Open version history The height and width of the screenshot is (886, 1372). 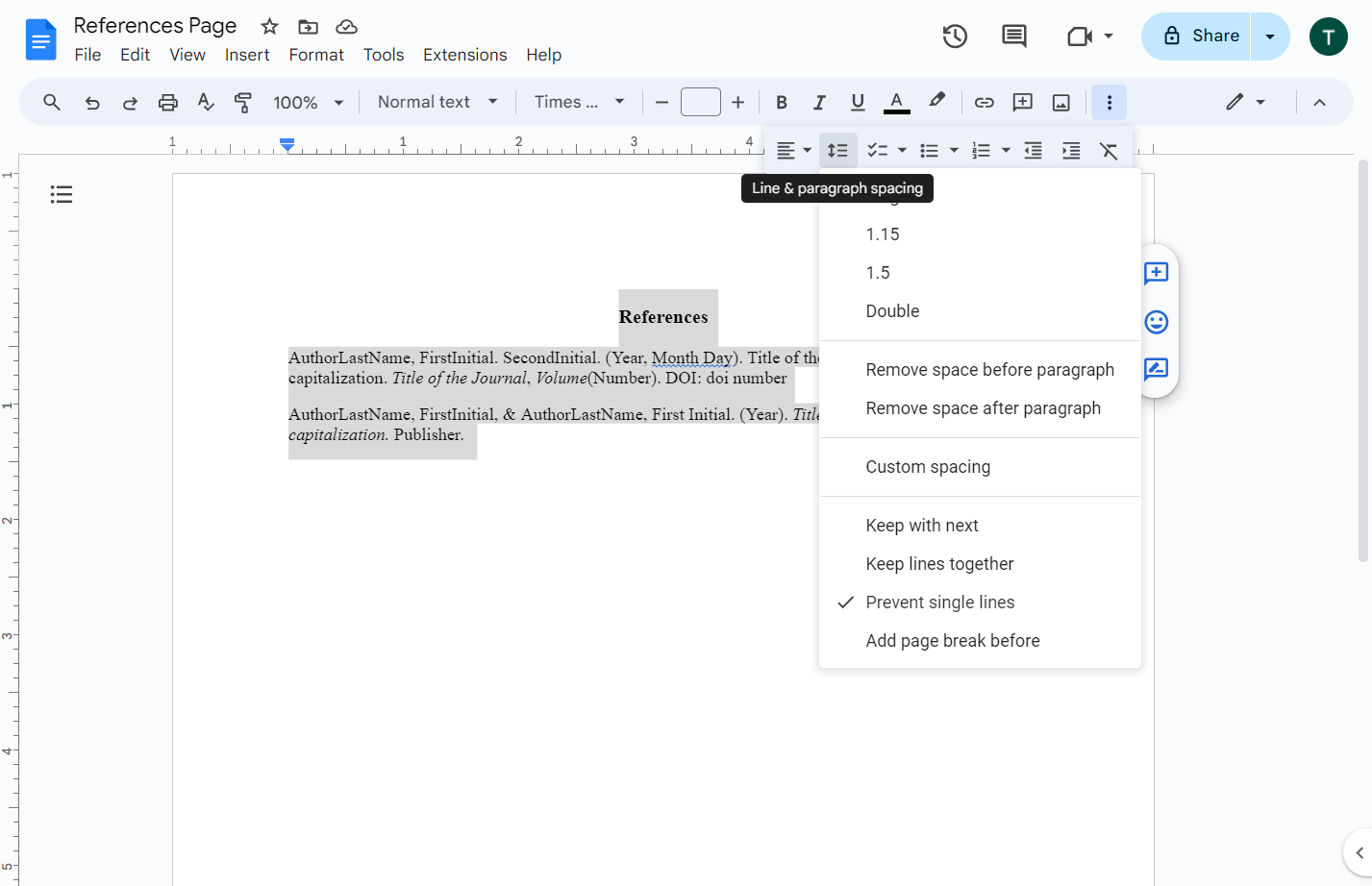[955, 37]
